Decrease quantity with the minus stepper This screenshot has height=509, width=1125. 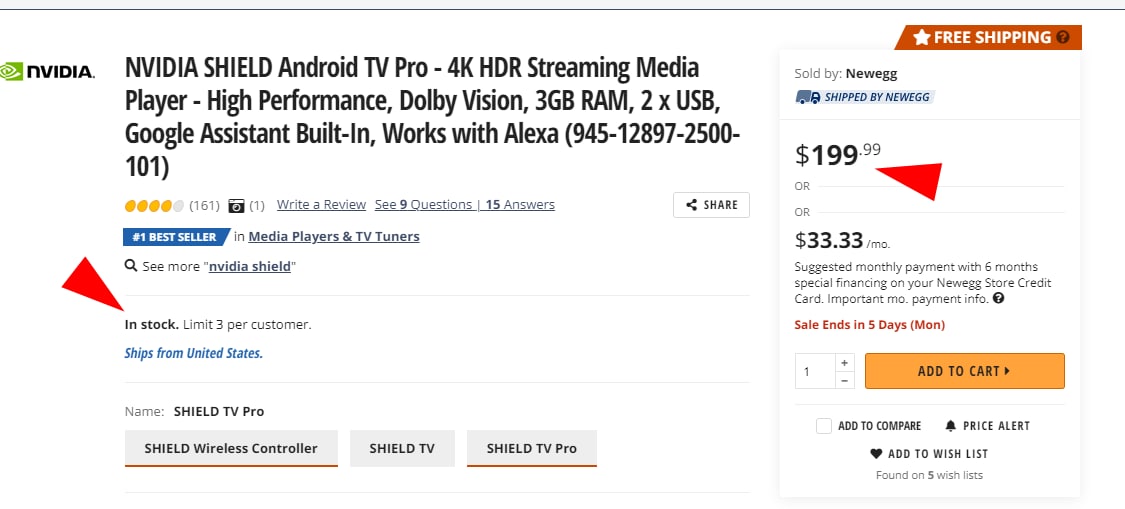pyautogui.click(x=844, y=380)
